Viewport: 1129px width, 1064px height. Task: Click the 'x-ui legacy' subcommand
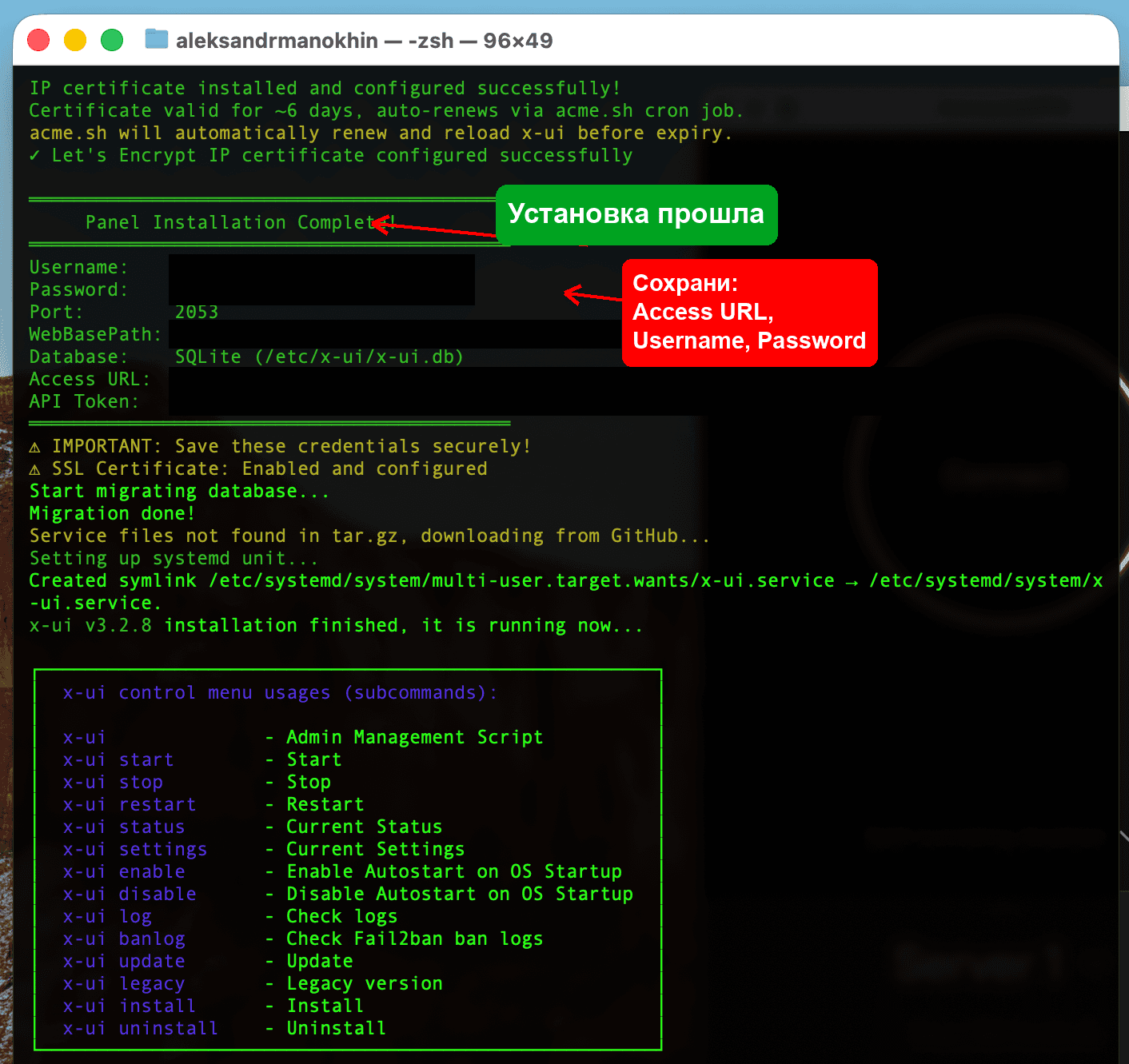point(124,983)
